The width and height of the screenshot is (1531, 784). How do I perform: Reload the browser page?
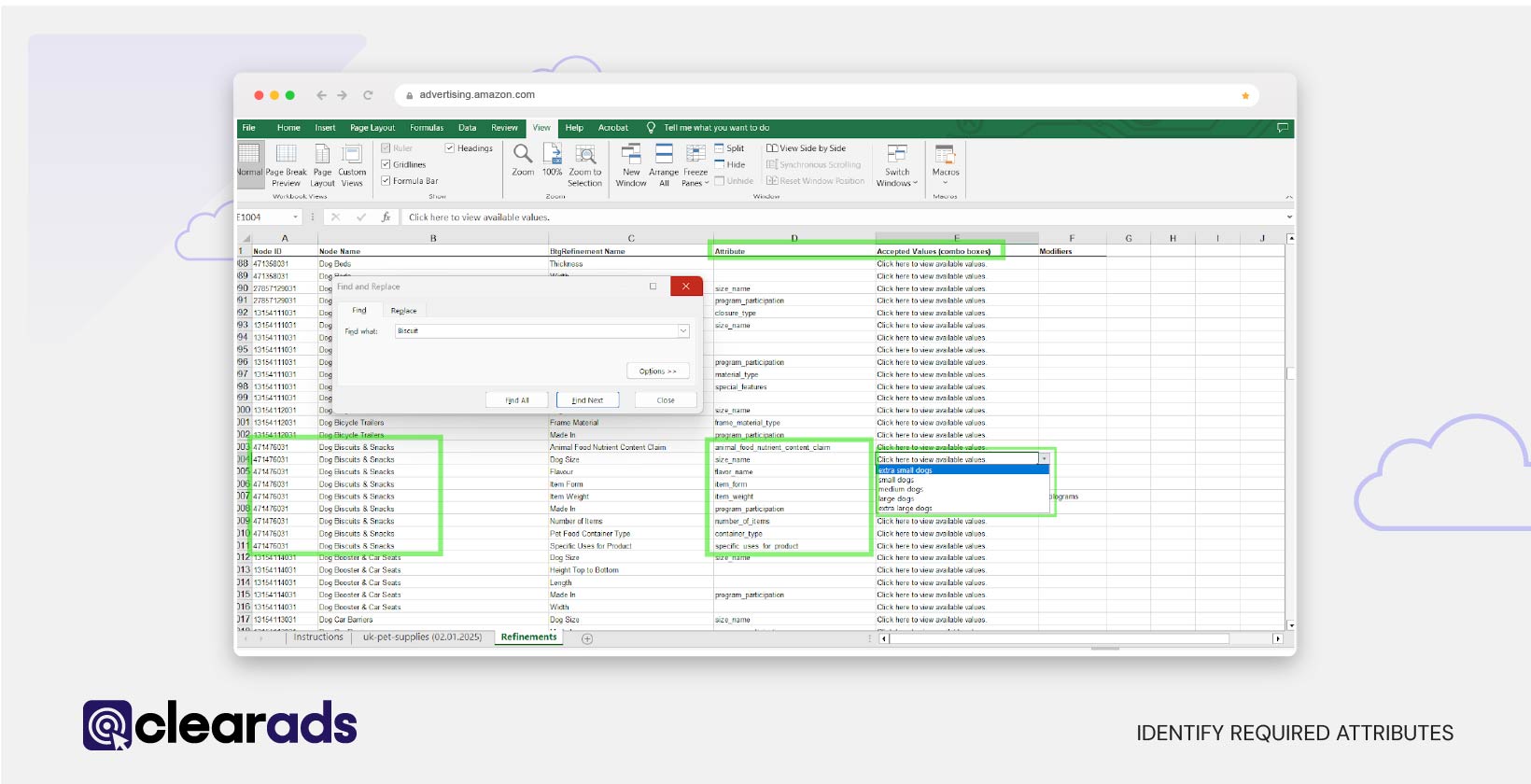click(368, 95)
